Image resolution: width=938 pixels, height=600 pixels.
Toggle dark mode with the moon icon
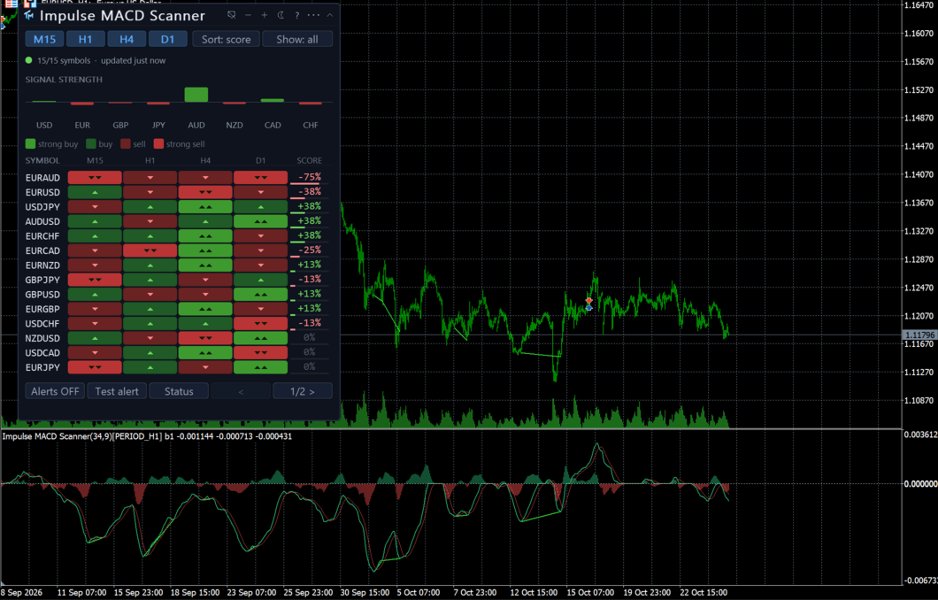click(x=281, y=15)
